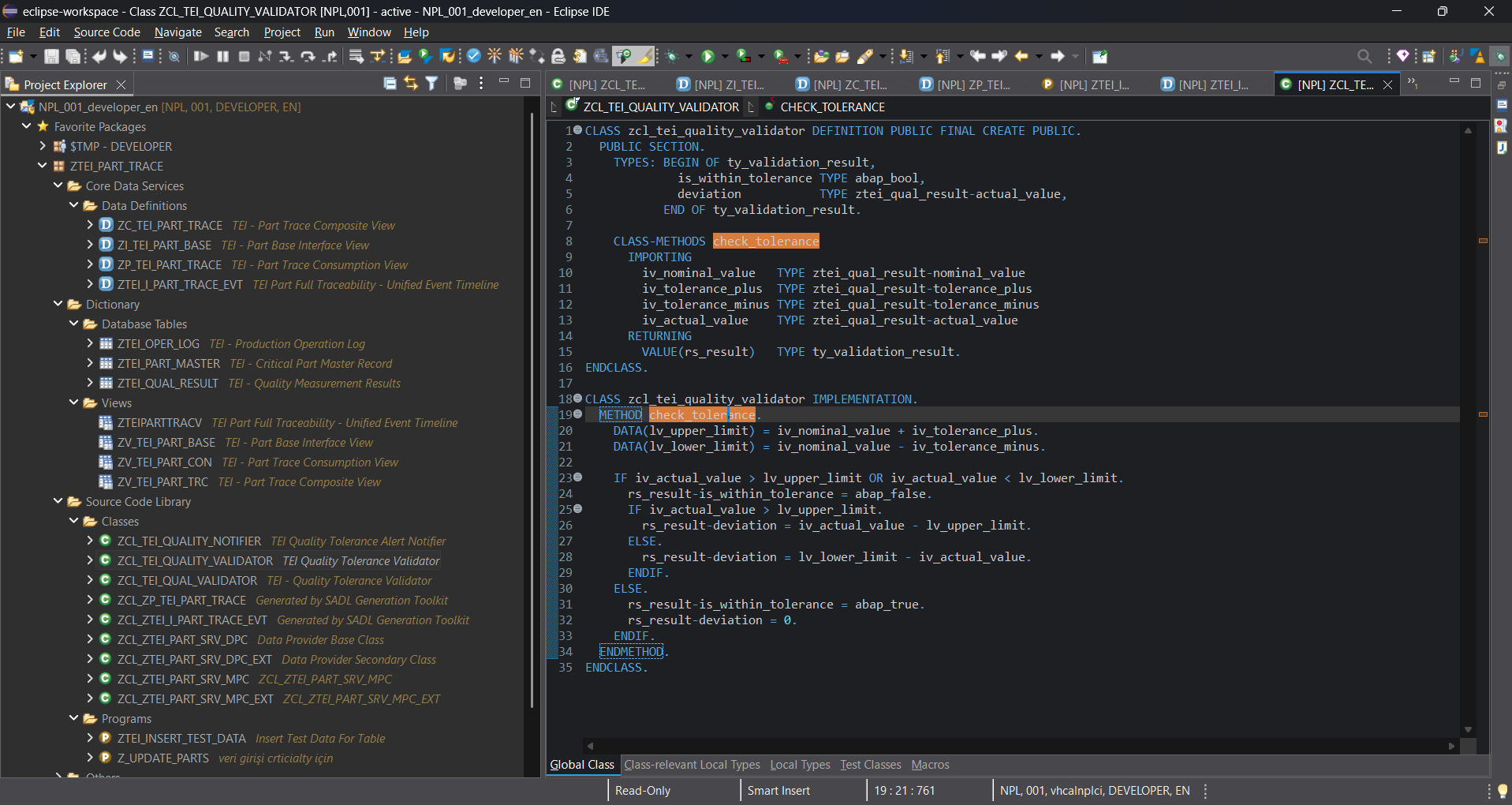Toggle the Skip All Breakpoints button
The image size is (1512, 805).
click(x=174, y=56)
